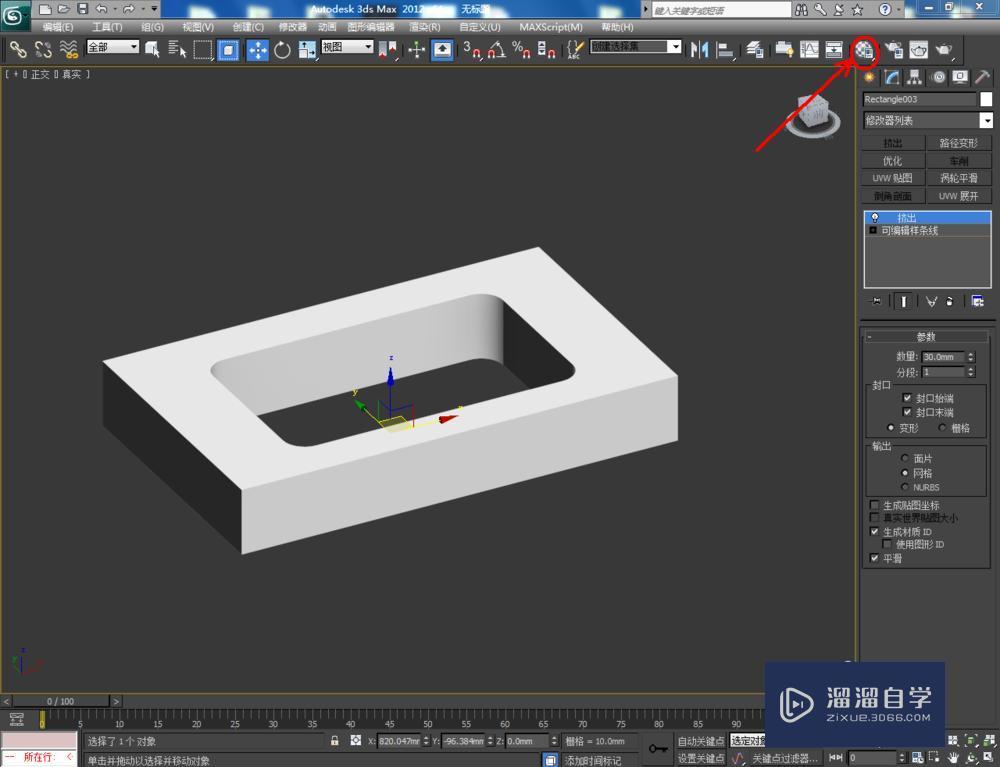Uncheck the 封口始端 option

907,398
